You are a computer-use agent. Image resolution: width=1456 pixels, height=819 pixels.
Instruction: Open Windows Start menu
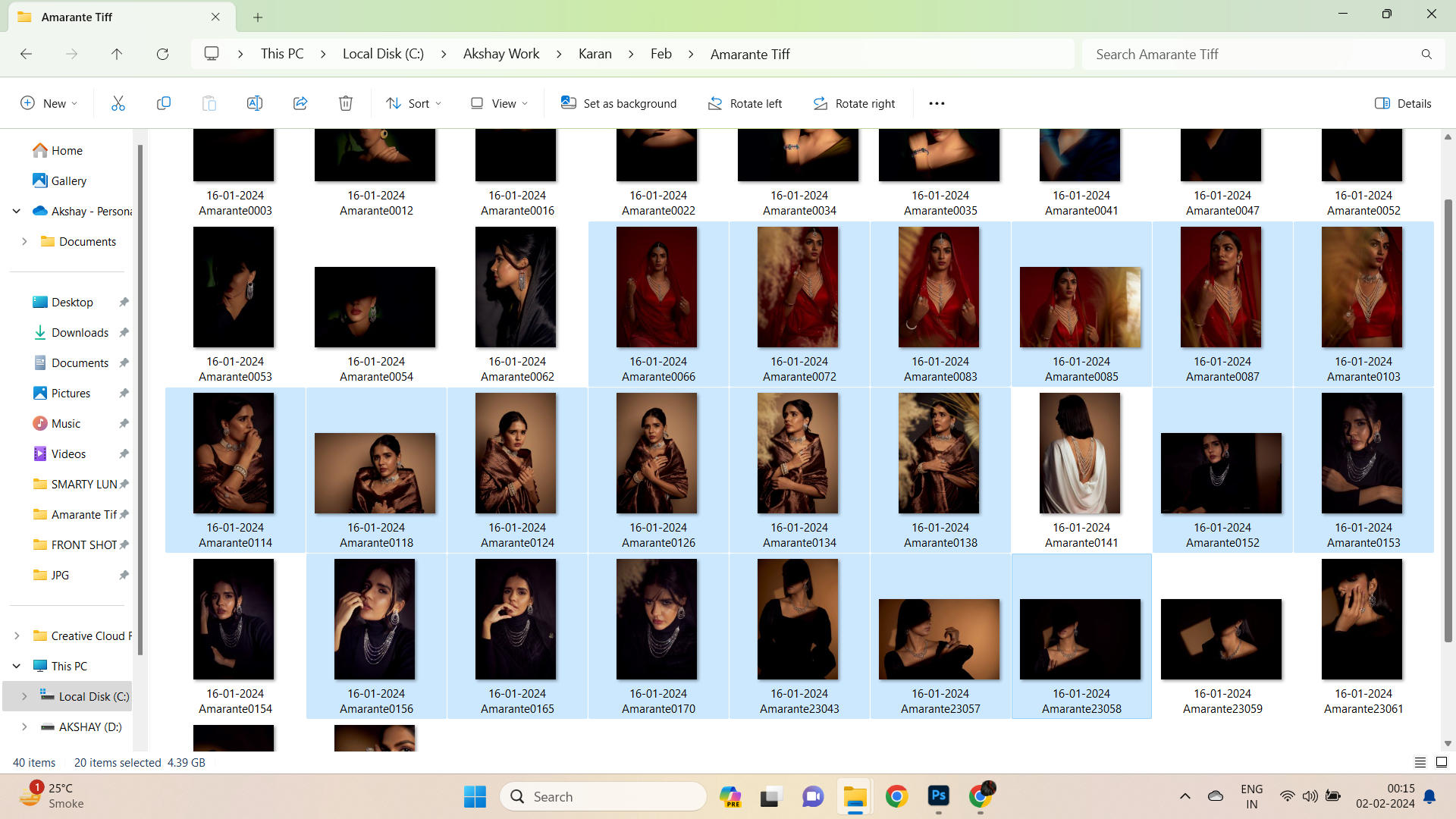click(475, 796)
